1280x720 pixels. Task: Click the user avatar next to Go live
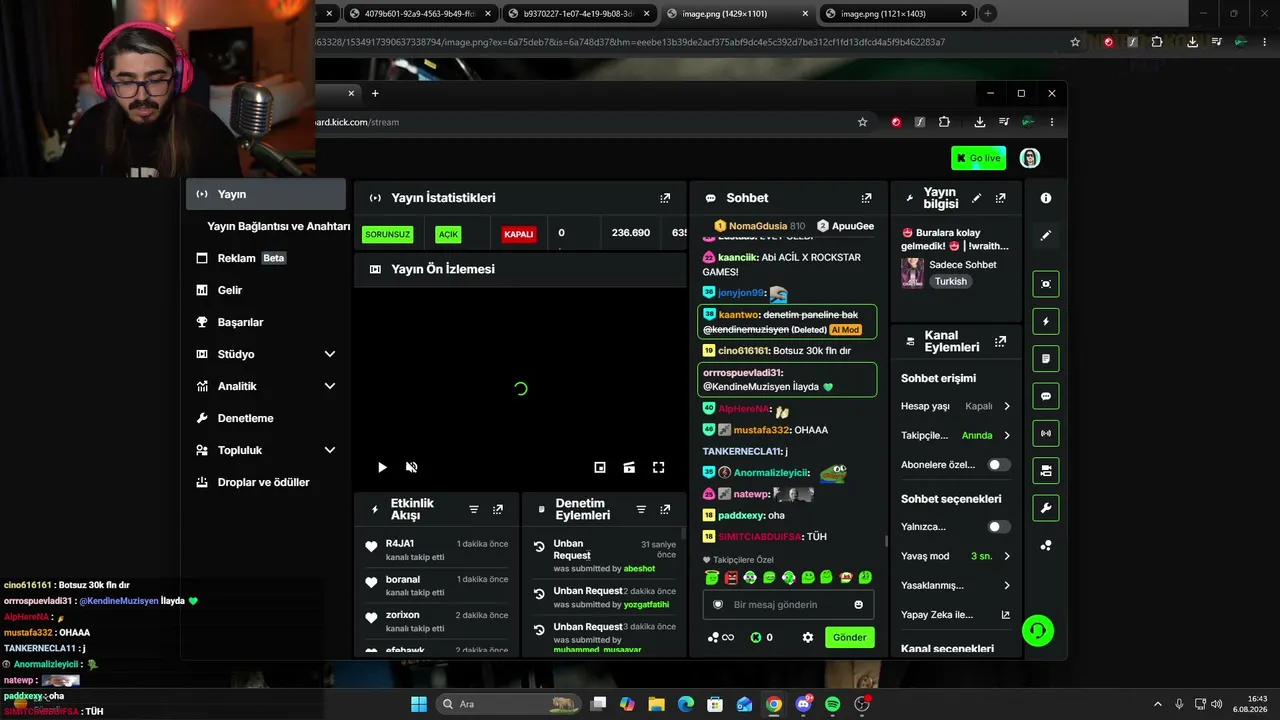[1030, 158]
